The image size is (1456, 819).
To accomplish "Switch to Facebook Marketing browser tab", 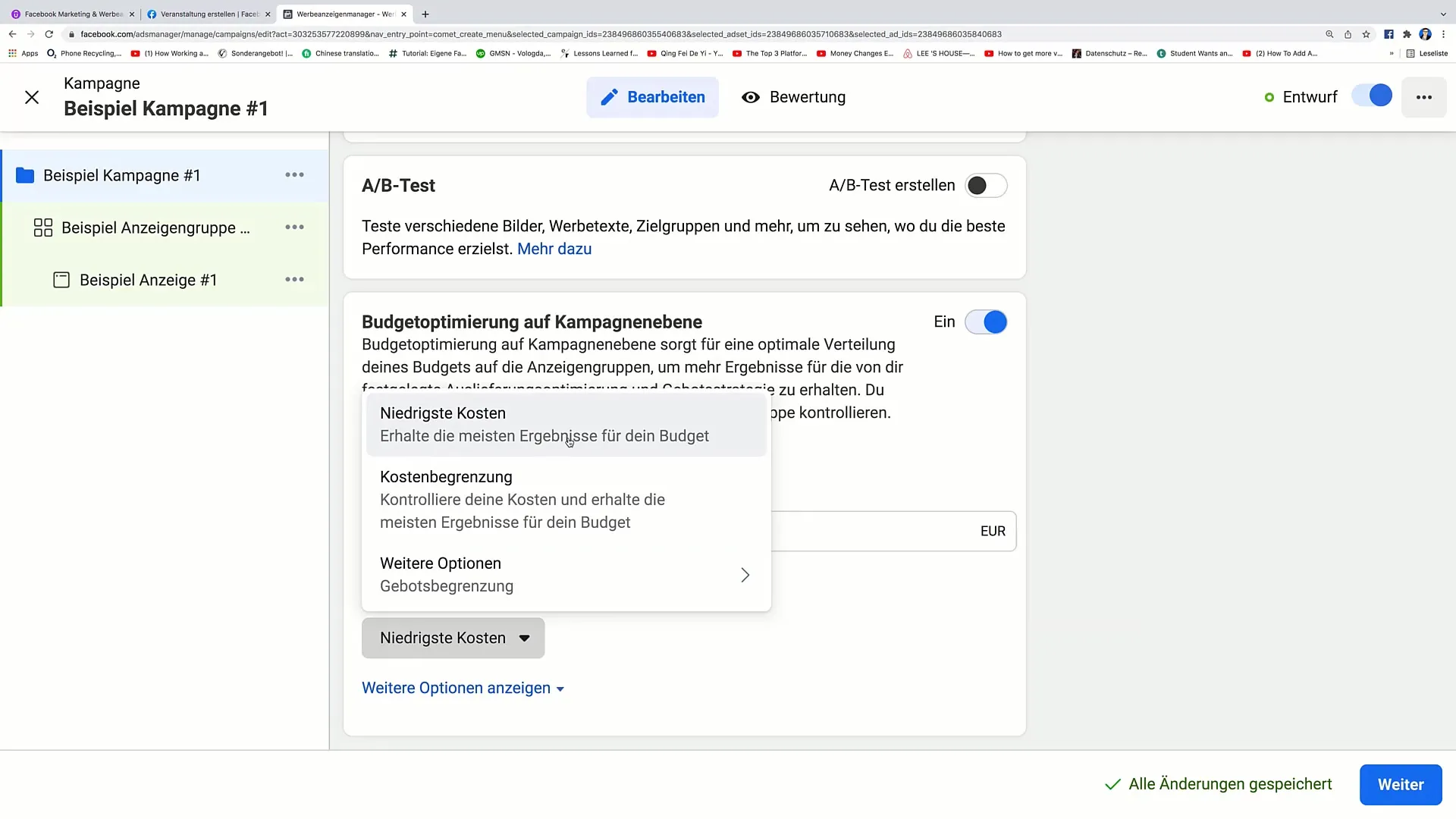I will point(73,14).
